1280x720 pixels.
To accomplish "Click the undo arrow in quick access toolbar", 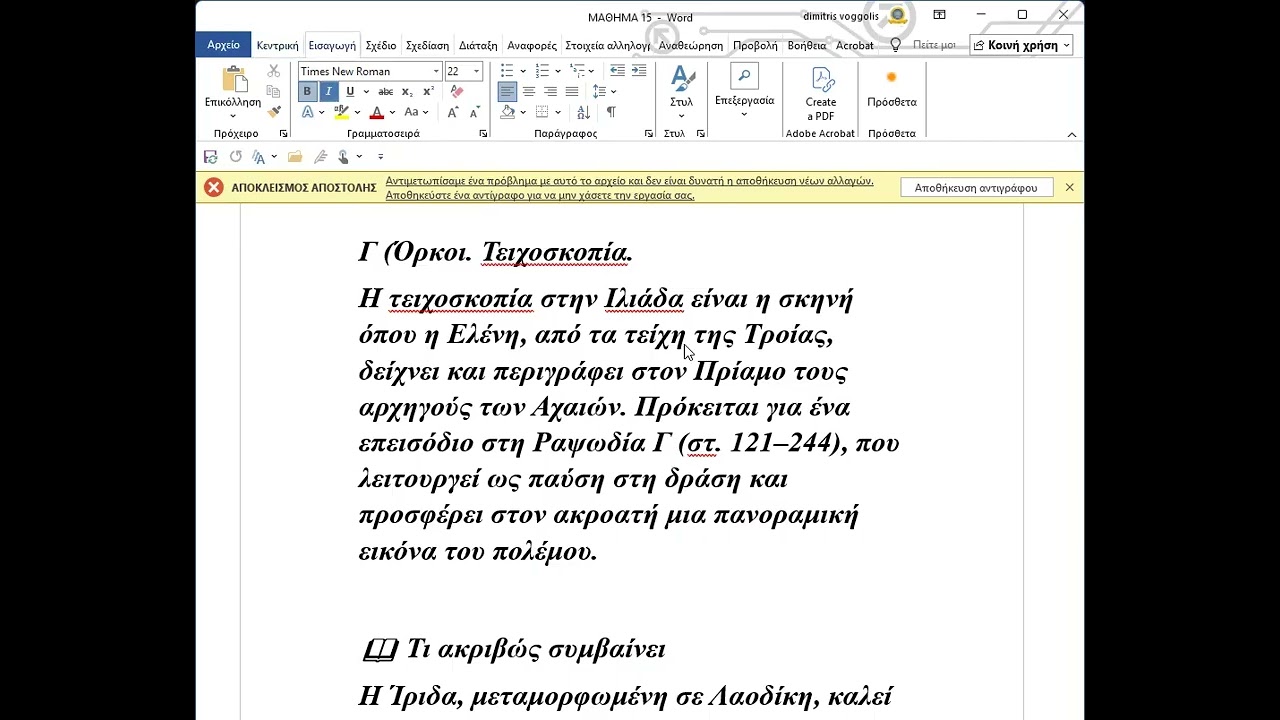I will point(236,157).
